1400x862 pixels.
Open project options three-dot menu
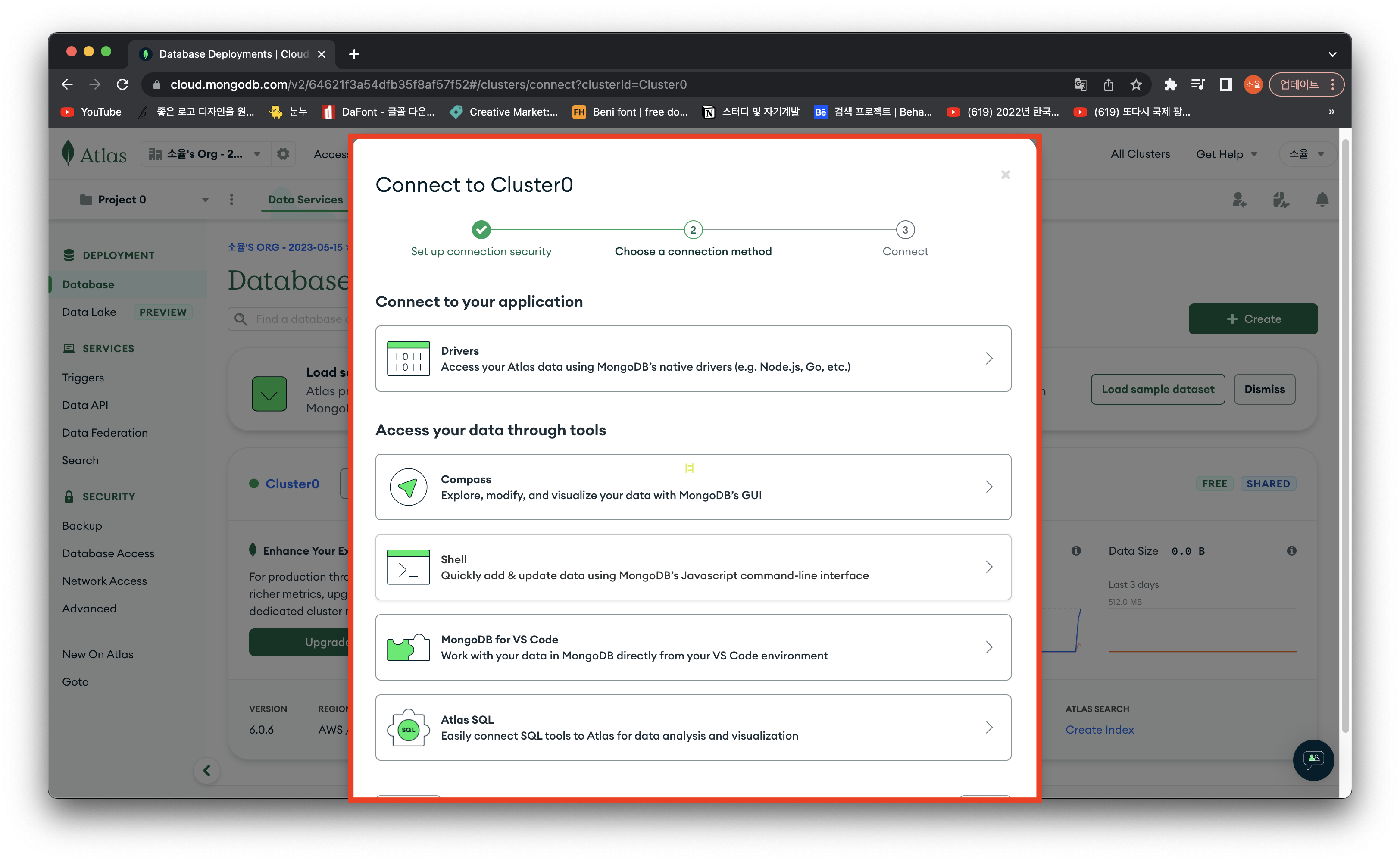[231, 200]
